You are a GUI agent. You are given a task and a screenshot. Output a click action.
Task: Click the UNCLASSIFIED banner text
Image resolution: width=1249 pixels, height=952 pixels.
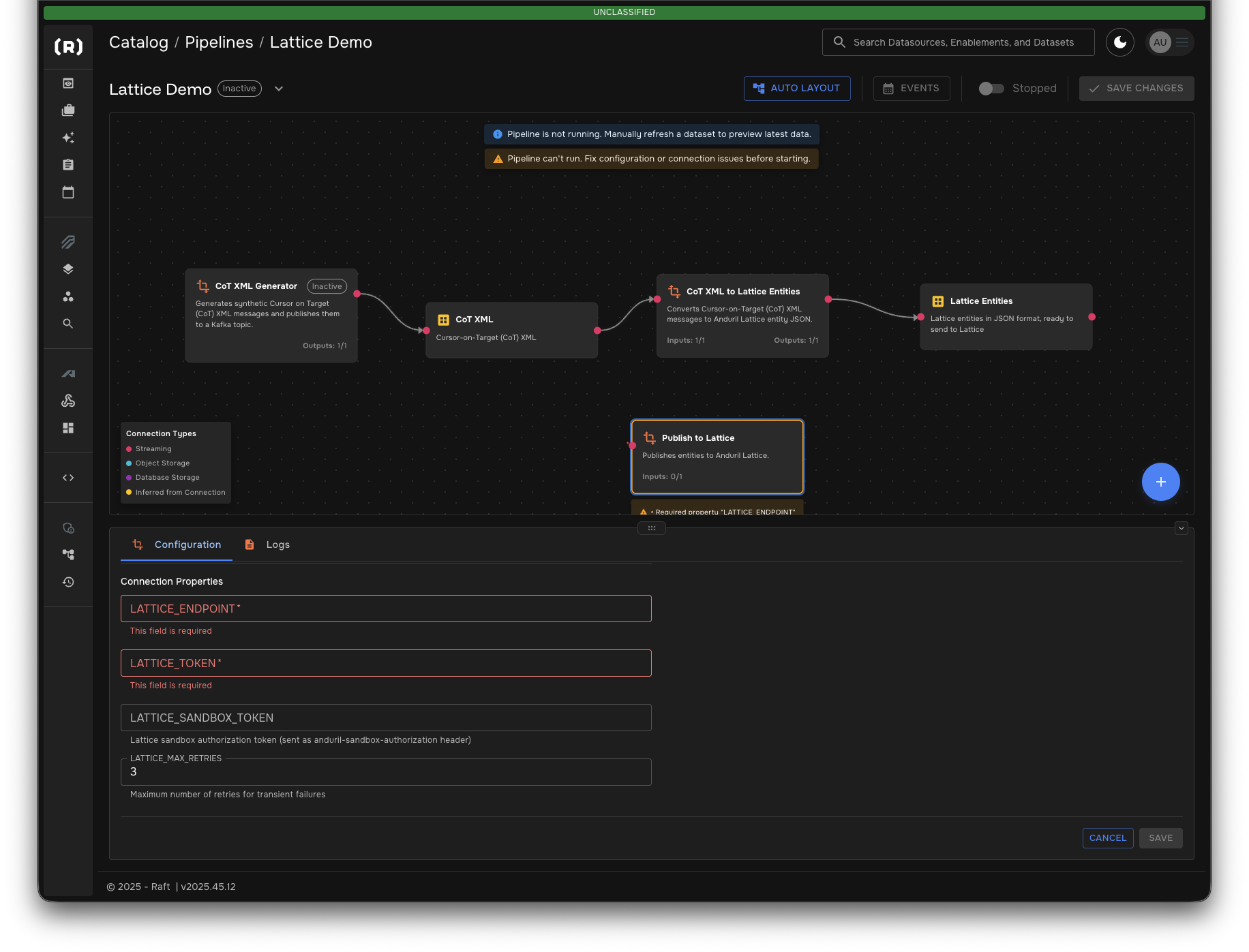click(x=624, y=12)
